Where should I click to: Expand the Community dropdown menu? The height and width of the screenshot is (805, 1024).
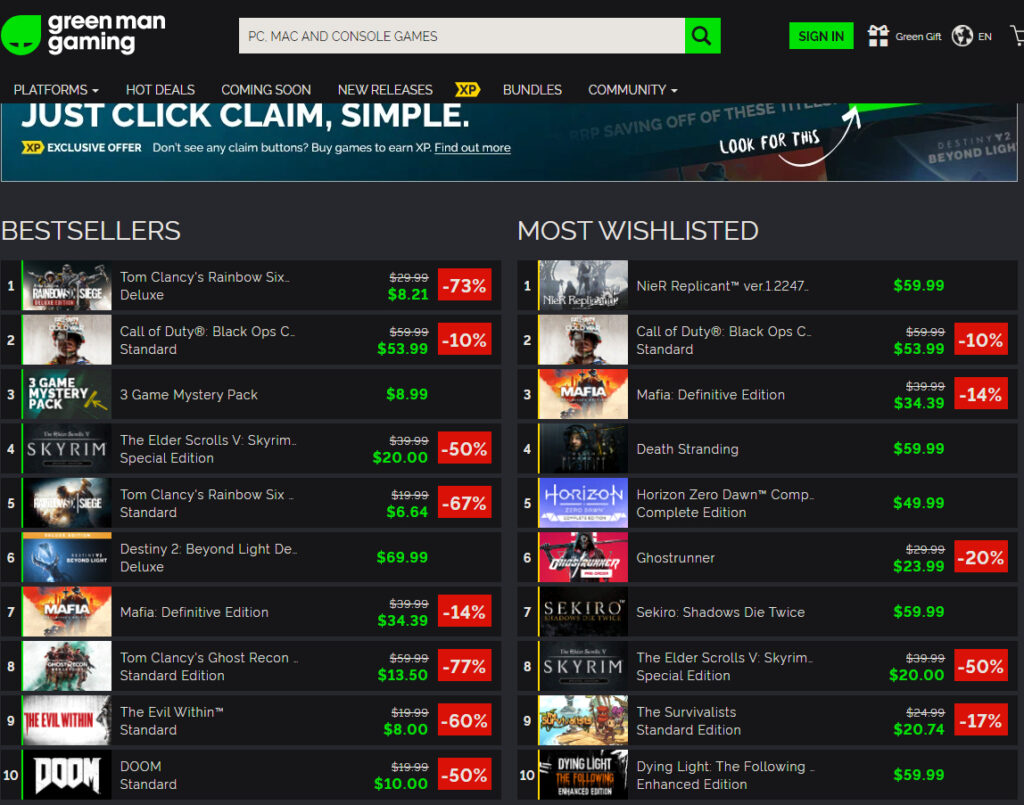coord(632,90)
